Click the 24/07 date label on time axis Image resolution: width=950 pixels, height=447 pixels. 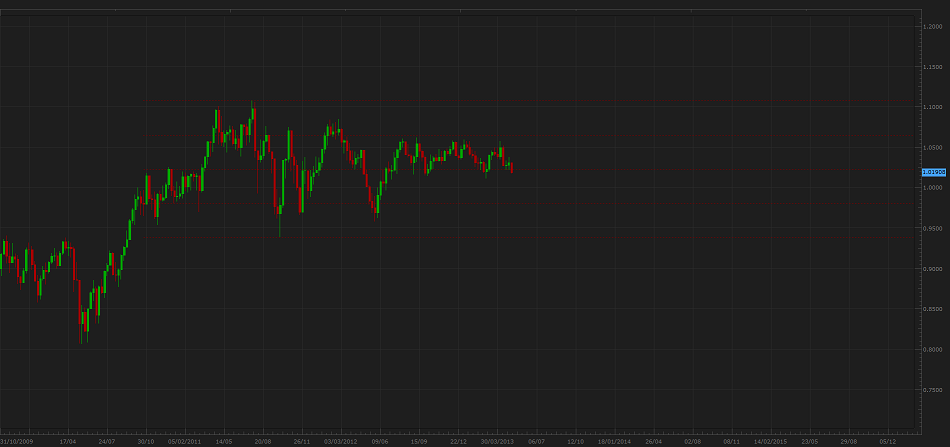107,440
